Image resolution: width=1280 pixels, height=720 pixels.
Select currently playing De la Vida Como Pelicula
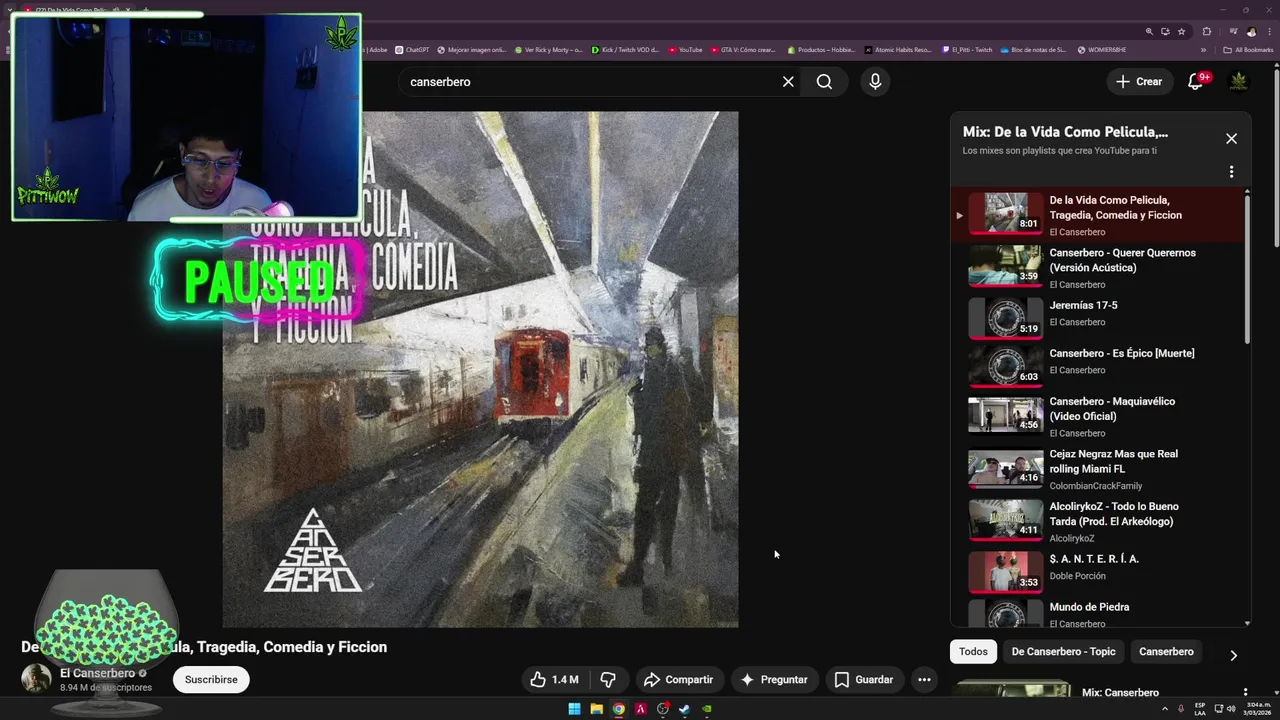(1099, 214)
